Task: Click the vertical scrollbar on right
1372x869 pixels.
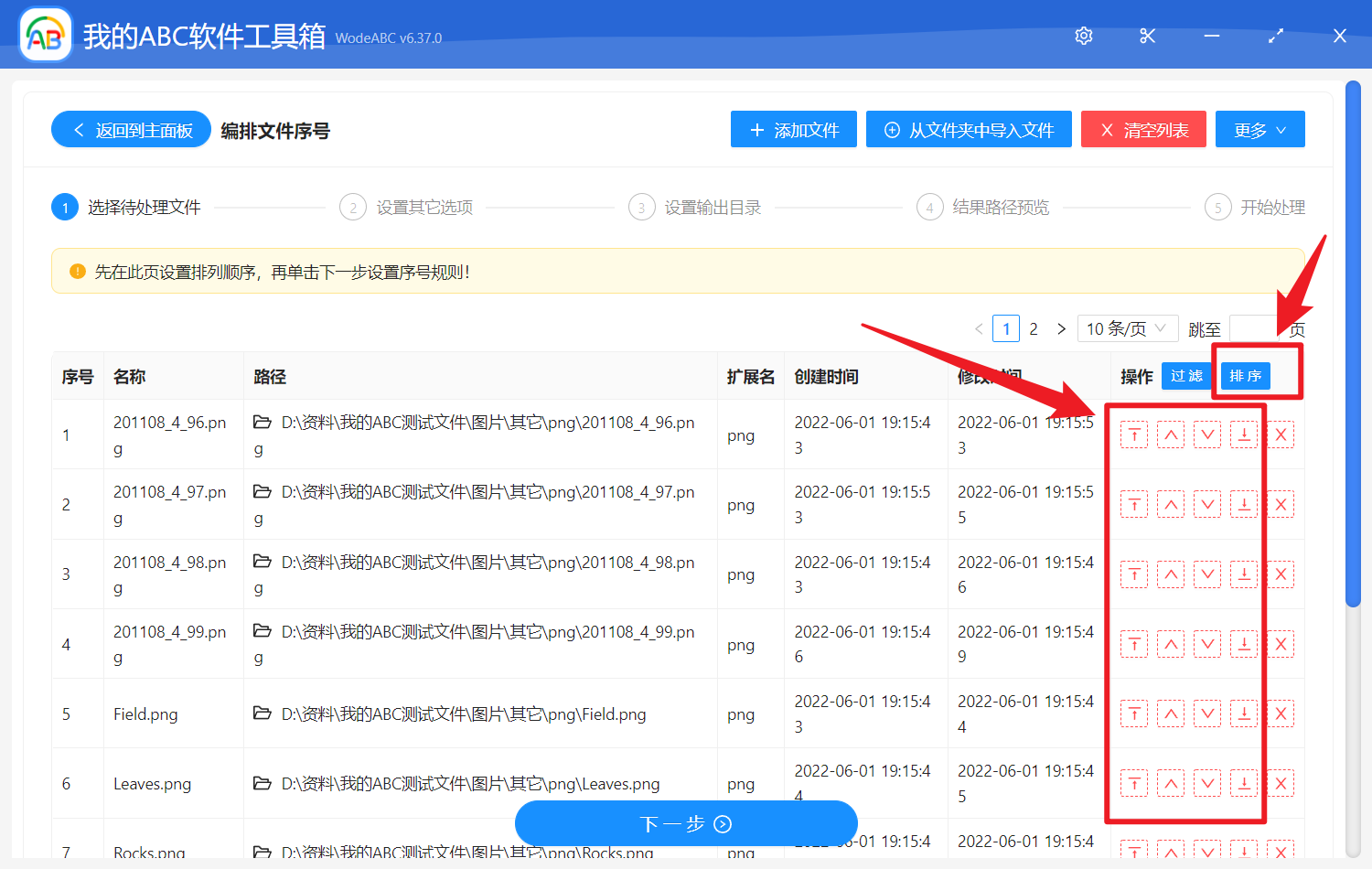Action: pos(1354,343)
